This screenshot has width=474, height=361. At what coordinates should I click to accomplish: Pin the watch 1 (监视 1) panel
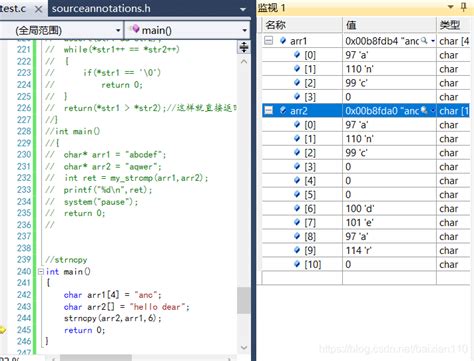pos(464,7)
